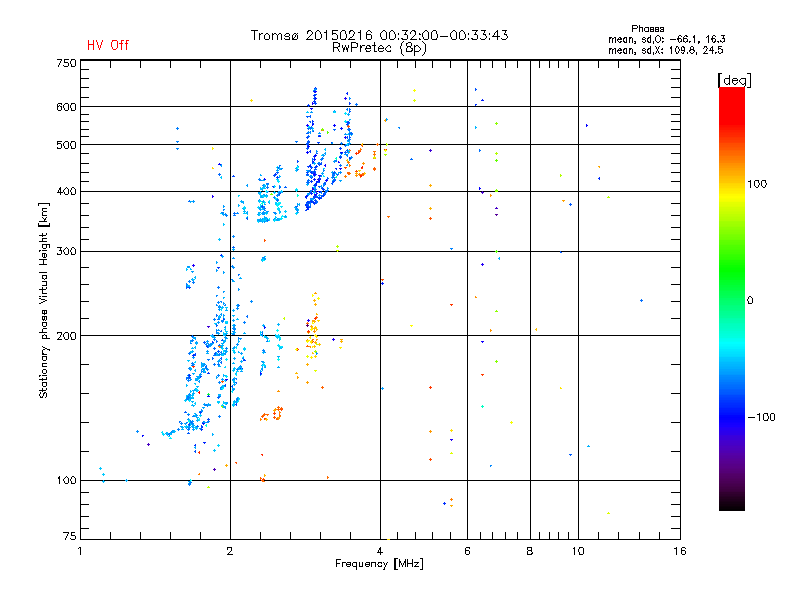Click the 'mean, sd,X: 109.8, 24.5' line
This screenshot has height=600, width=800.
tap(665, 50)
